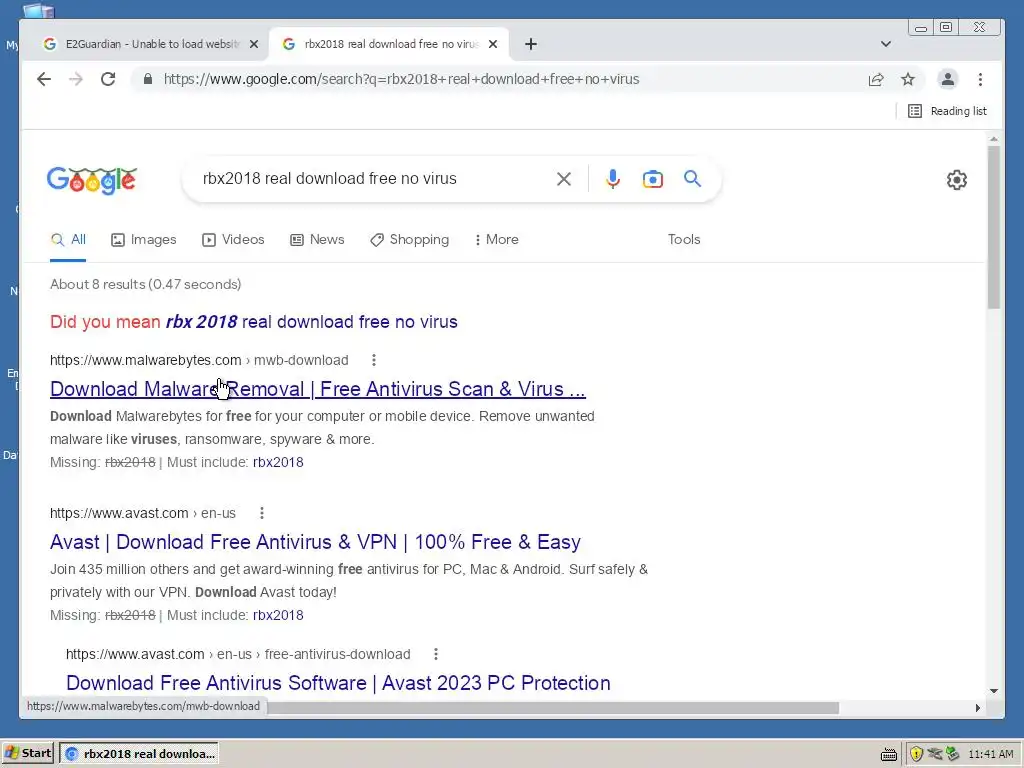Clear the search box with X
Image resolution: width=1024 pixels, height=768 pixels.
(x=564, y=178)
